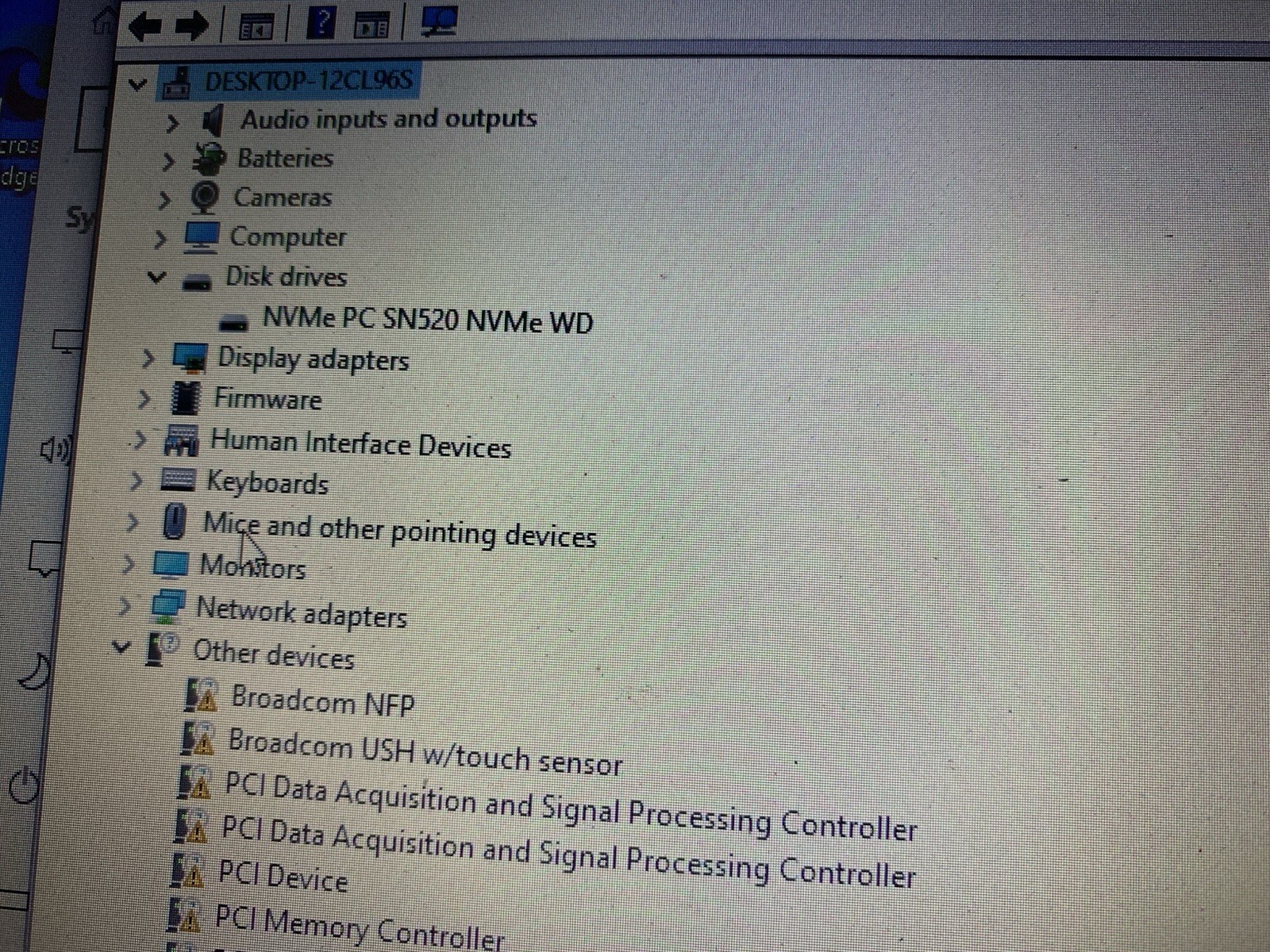Click the Human Interface Devices icon
The width and height of the screenshot is (1270, 952).
(x=181, y=440)
